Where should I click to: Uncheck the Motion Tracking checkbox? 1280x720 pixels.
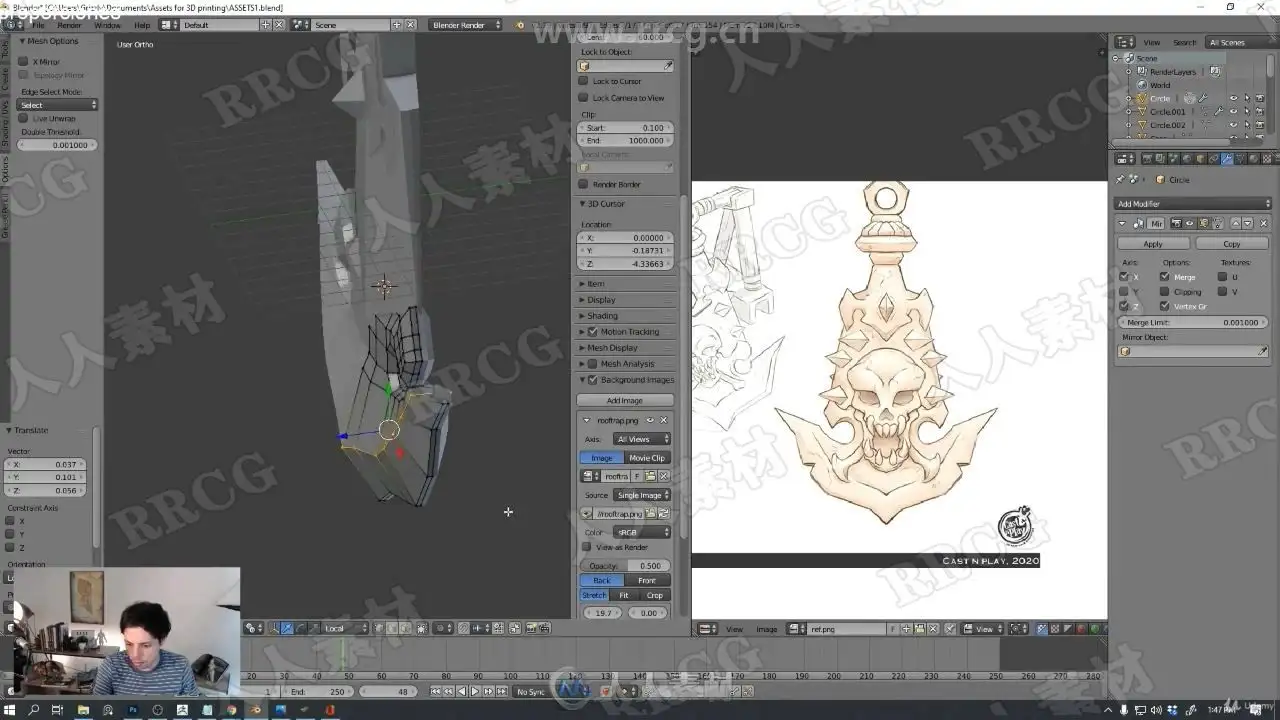pos(592,331)
